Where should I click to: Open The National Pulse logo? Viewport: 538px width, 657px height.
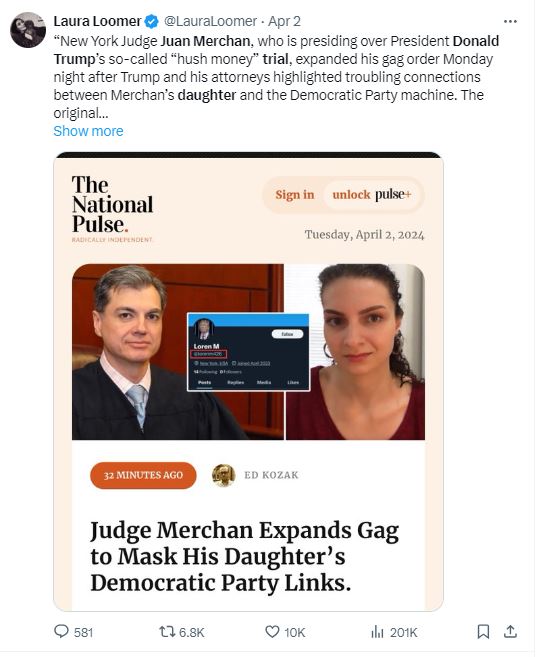pos(112,208)
